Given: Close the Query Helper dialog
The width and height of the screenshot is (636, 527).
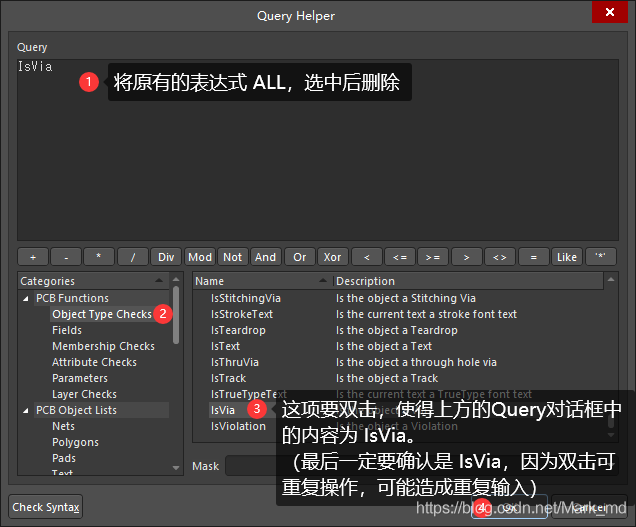Looking at the screenshot, I should coord(609,12).
